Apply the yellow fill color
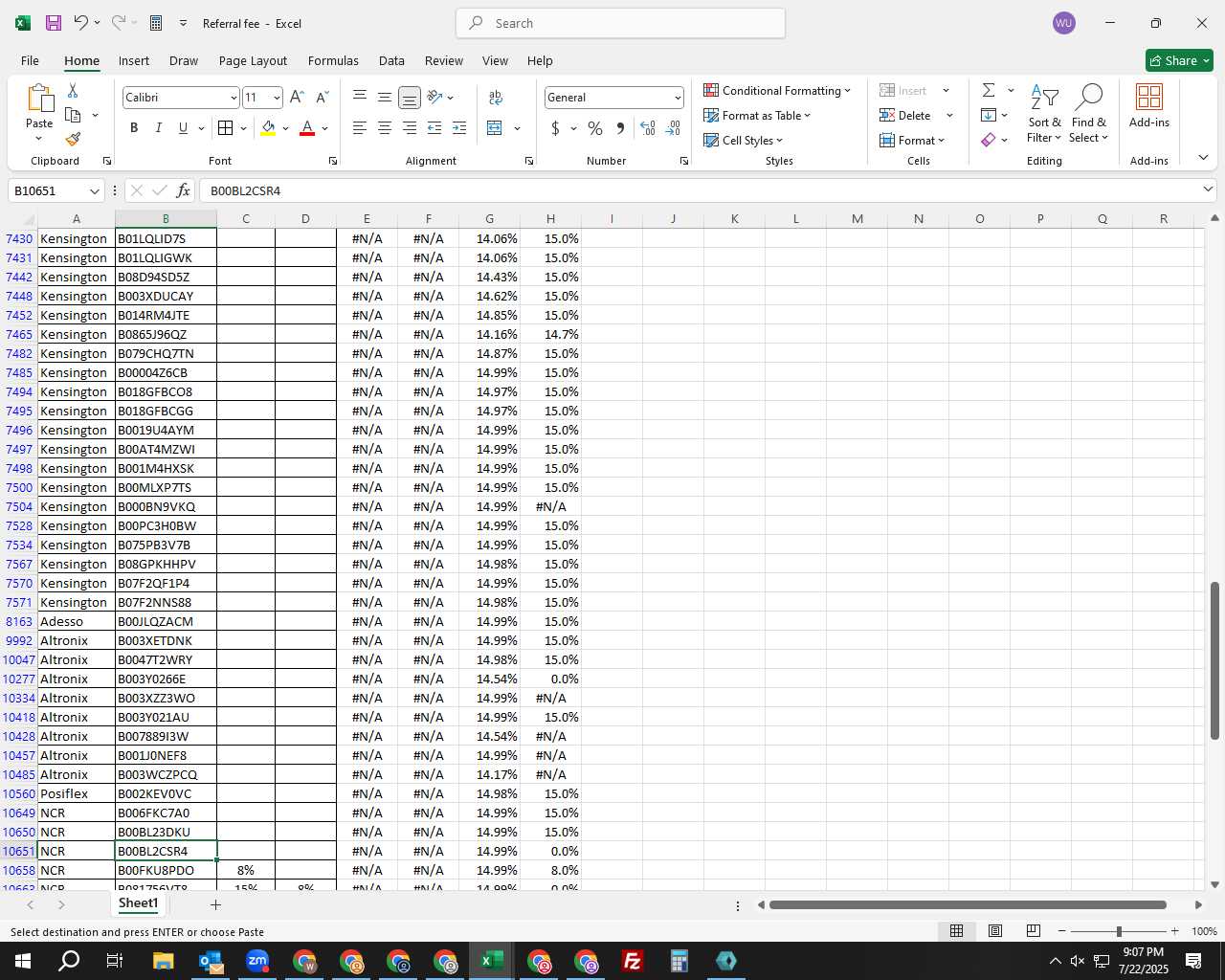Image resolution: width=1225 pixels, height=980 pixels. pos(268,128)
